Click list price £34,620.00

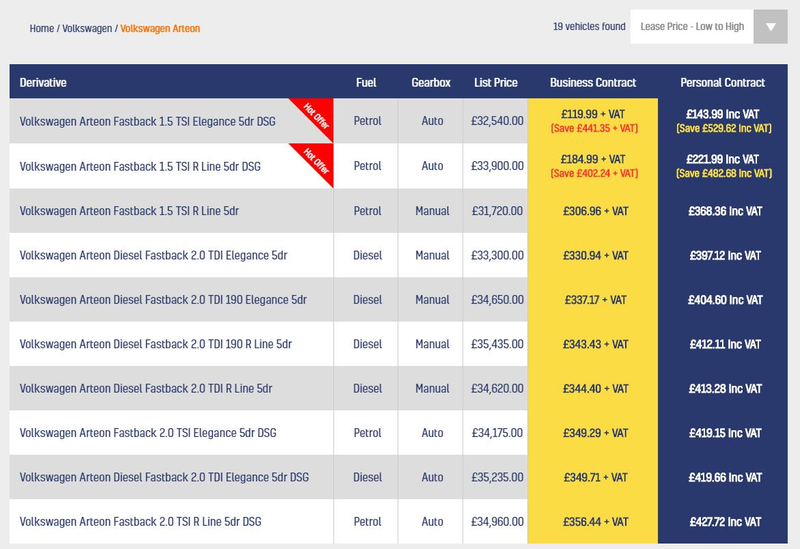click(x=497, y=389)
